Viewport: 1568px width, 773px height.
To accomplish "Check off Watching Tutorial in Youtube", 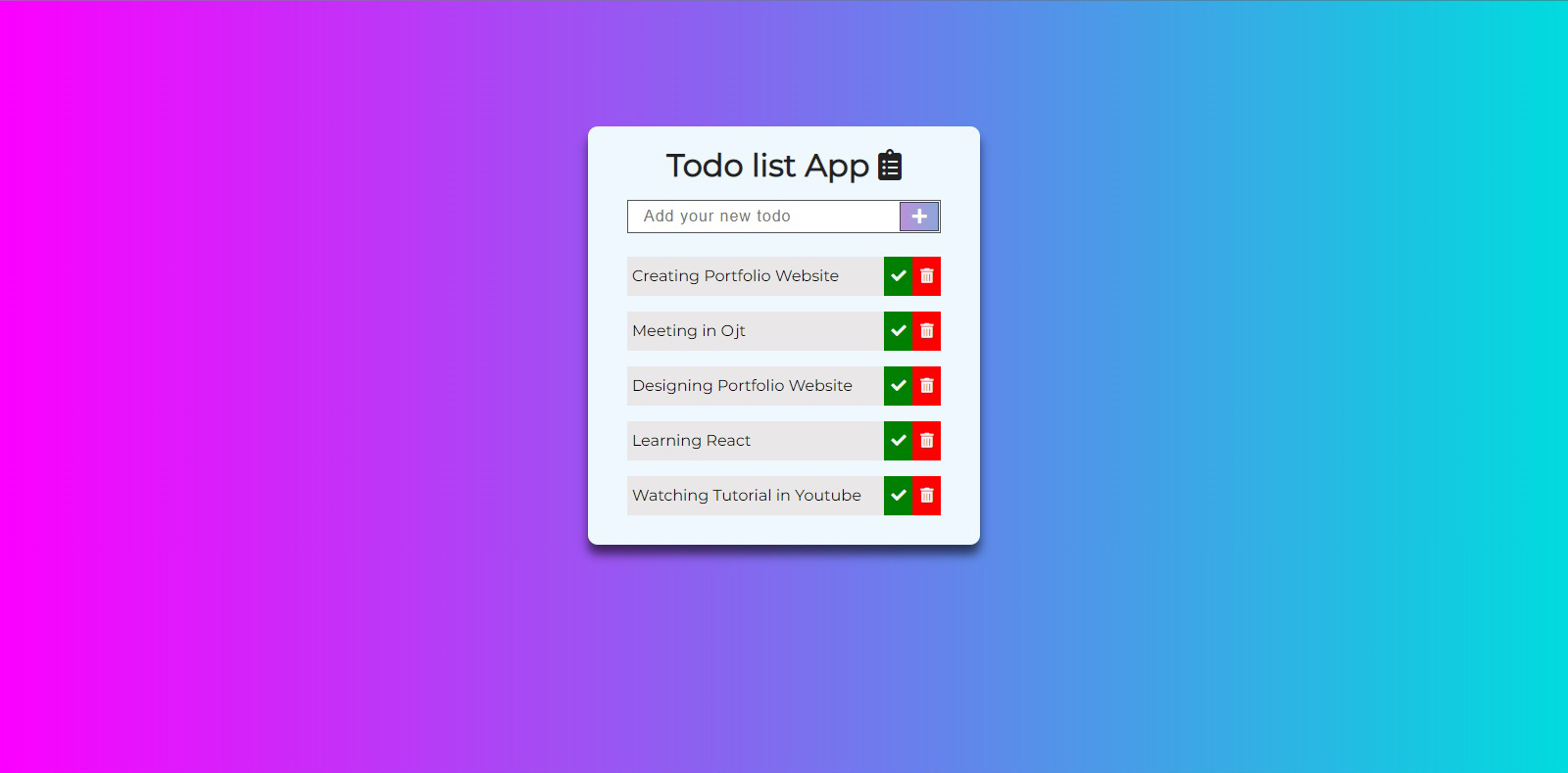I will [898, 496].
